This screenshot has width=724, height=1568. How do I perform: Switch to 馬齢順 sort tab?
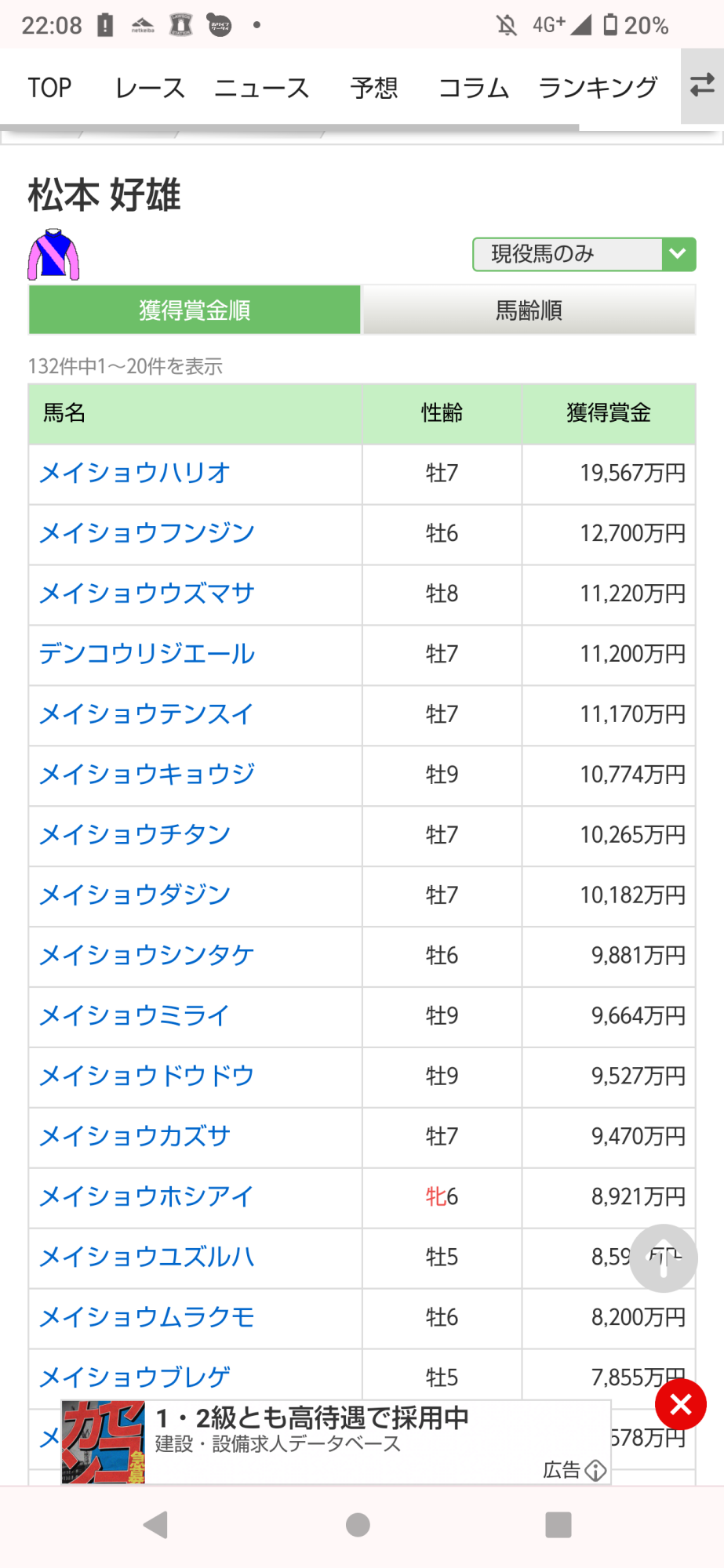coord(529,310)
